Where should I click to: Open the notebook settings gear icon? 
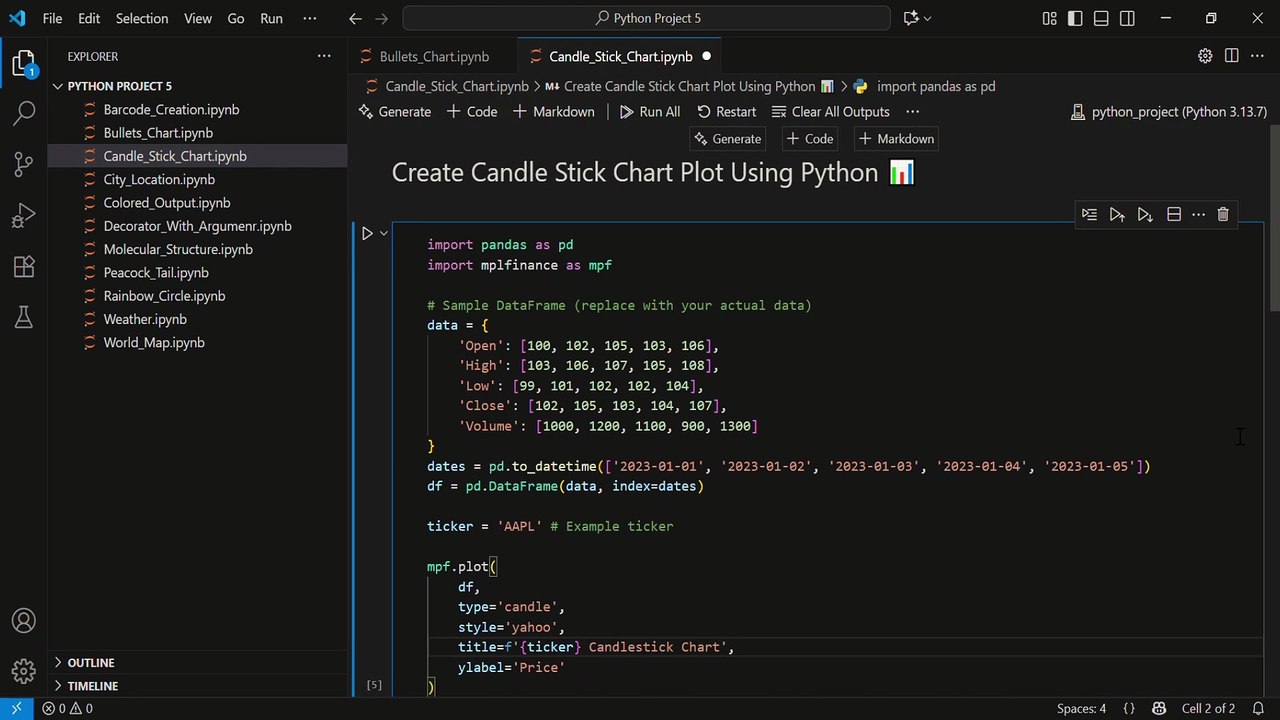tap(1205, 56)
